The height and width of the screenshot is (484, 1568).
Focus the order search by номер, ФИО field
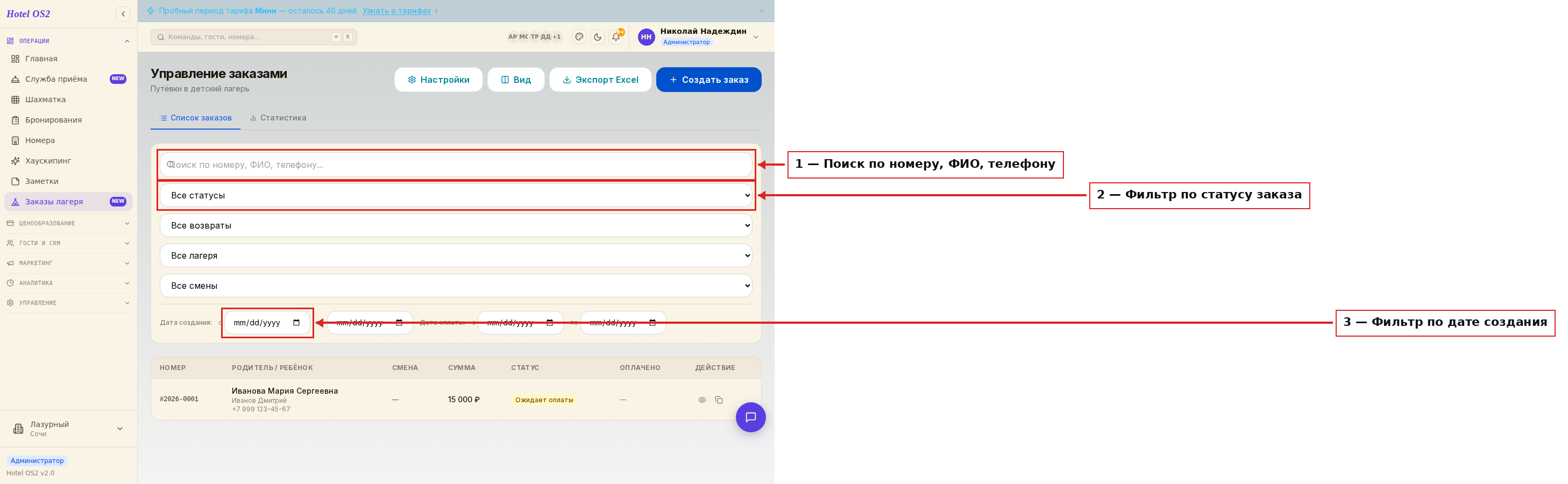pos(456,165)
